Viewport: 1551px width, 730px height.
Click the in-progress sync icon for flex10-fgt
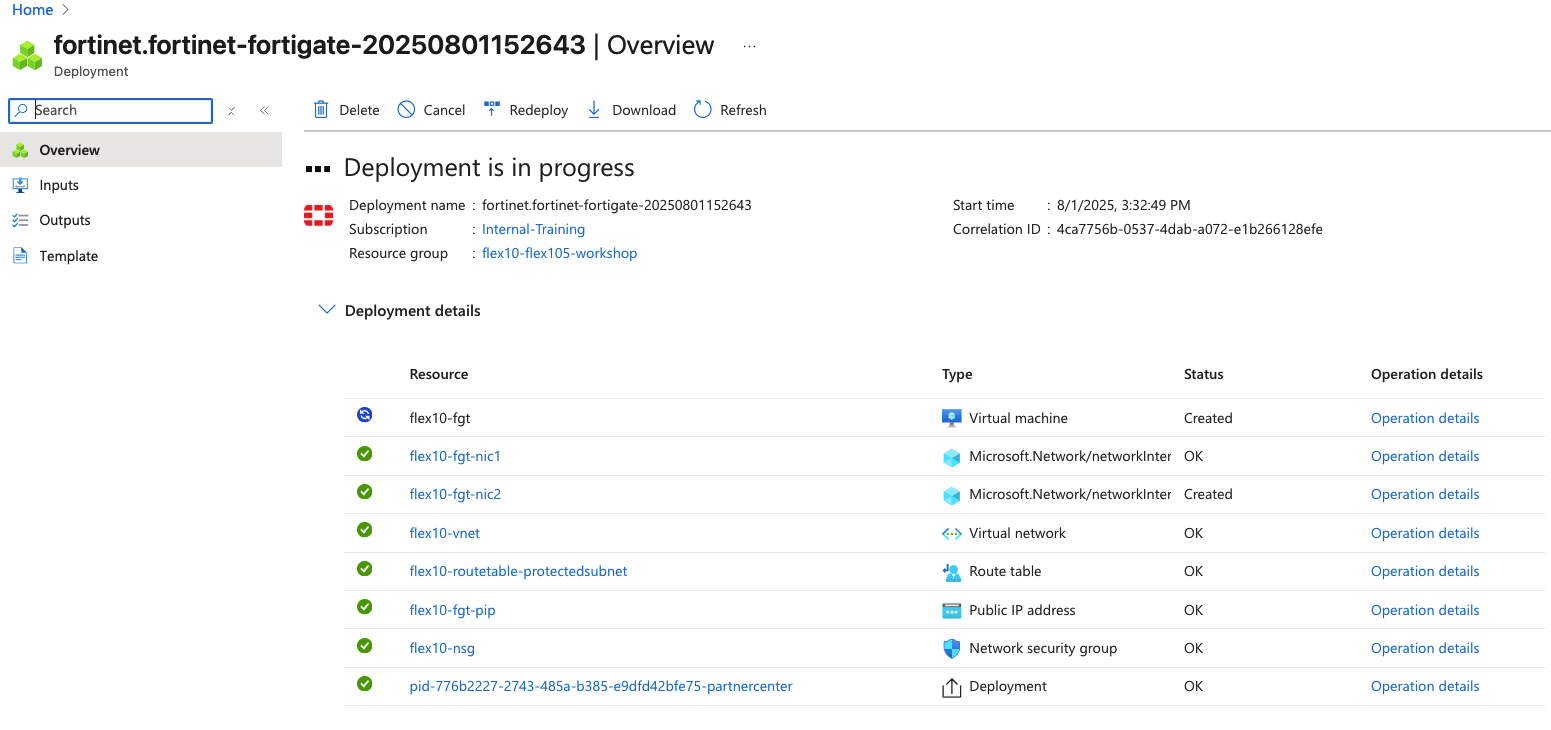point(365,415)
